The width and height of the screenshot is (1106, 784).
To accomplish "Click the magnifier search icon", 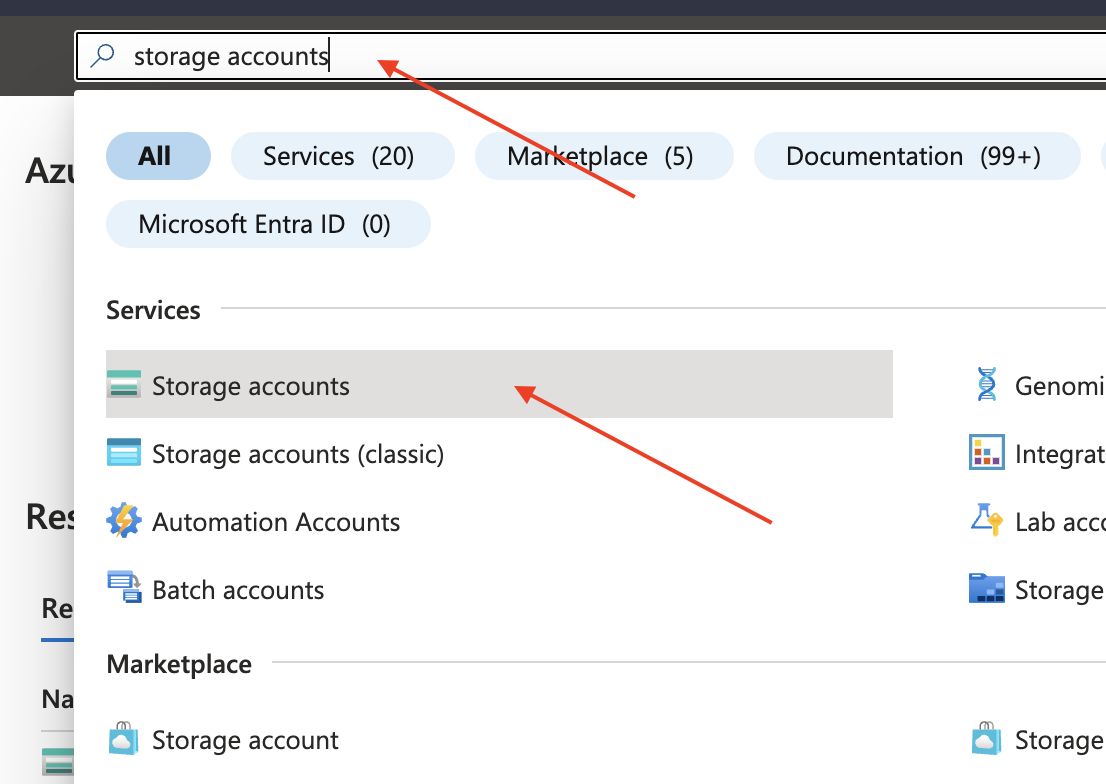I will pos(103,55).
